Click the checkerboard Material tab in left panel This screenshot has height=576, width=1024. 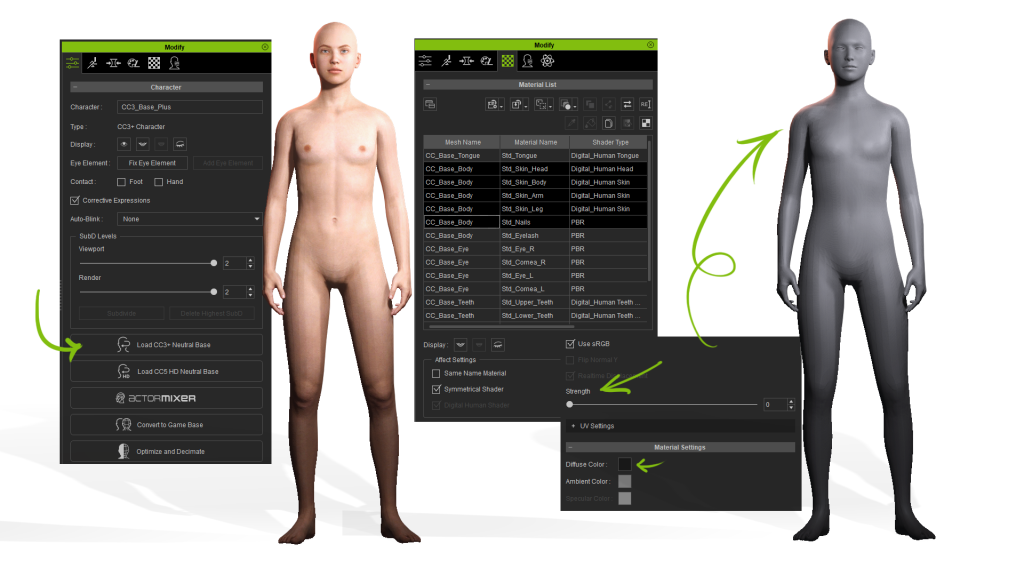tap(154, 63)
